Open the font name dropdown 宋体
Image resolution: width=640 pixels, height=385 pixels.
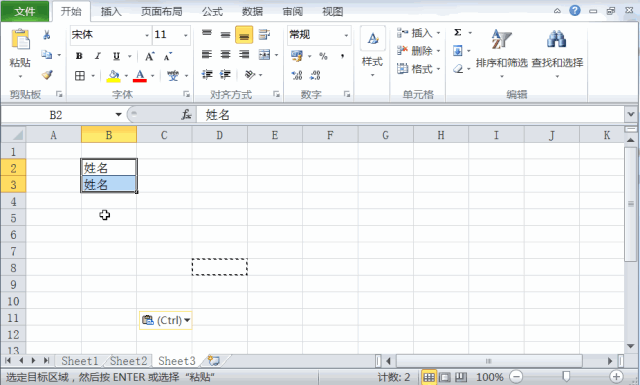147,35
